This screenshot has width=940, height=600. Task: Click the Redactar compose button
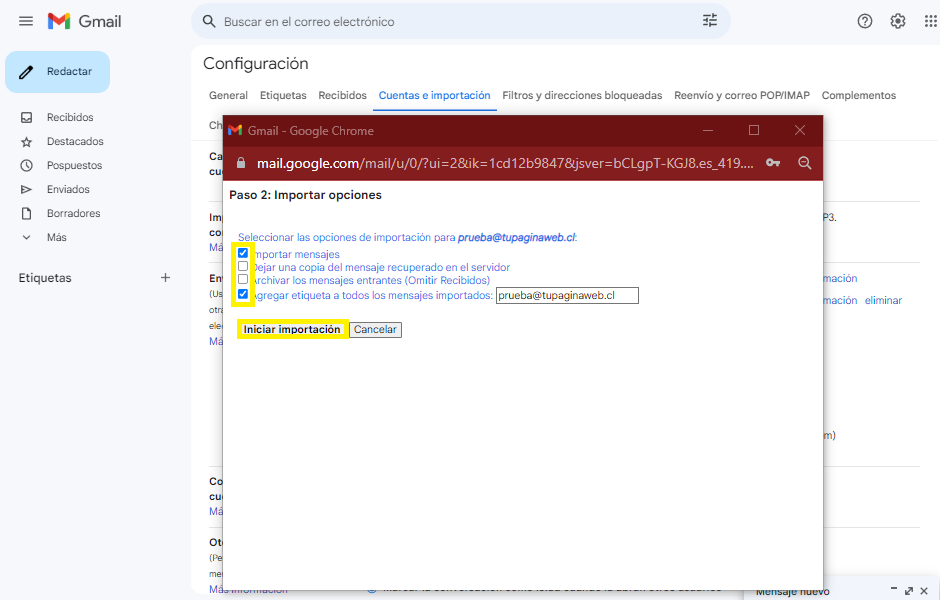pyautogui.click(x=58, y=72)
